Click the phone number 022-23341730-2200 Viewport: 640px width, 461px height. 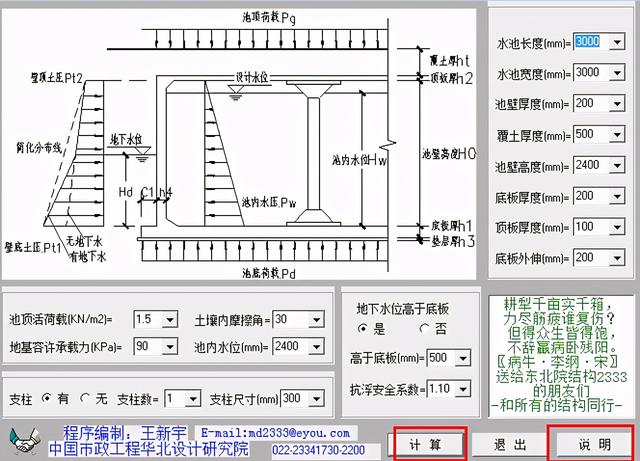coord(318,450)
